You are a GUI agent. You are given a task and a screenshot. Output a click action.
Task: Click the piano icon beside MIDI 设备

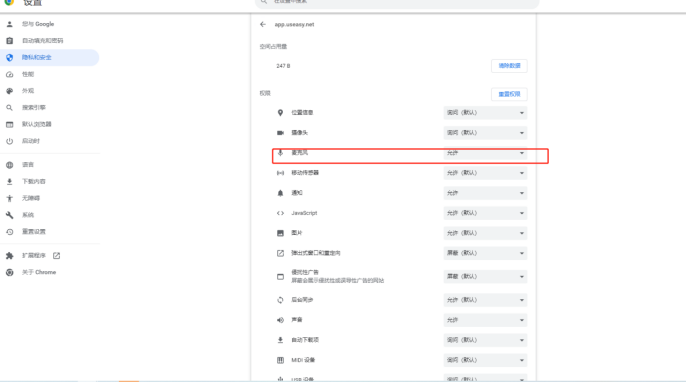[280, 360]
